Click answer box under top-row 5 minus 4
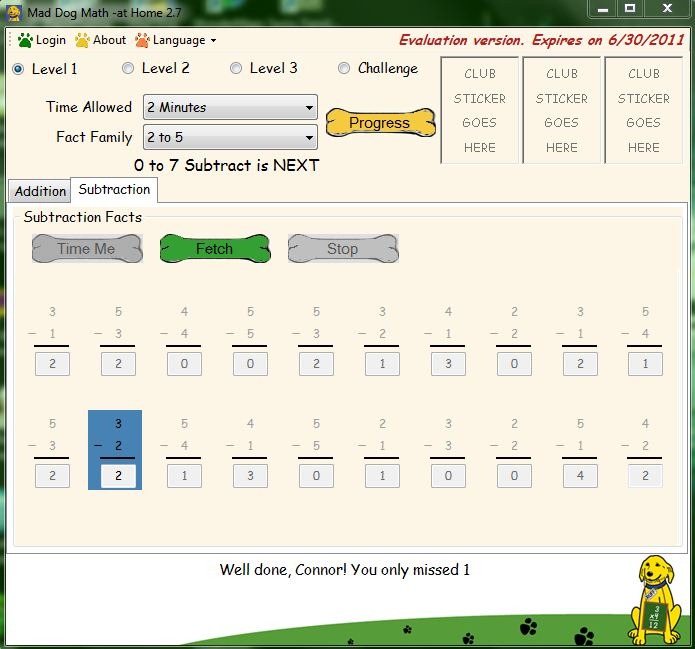Image resolution: width=695 pixels, height=649 pixels. 645,364
